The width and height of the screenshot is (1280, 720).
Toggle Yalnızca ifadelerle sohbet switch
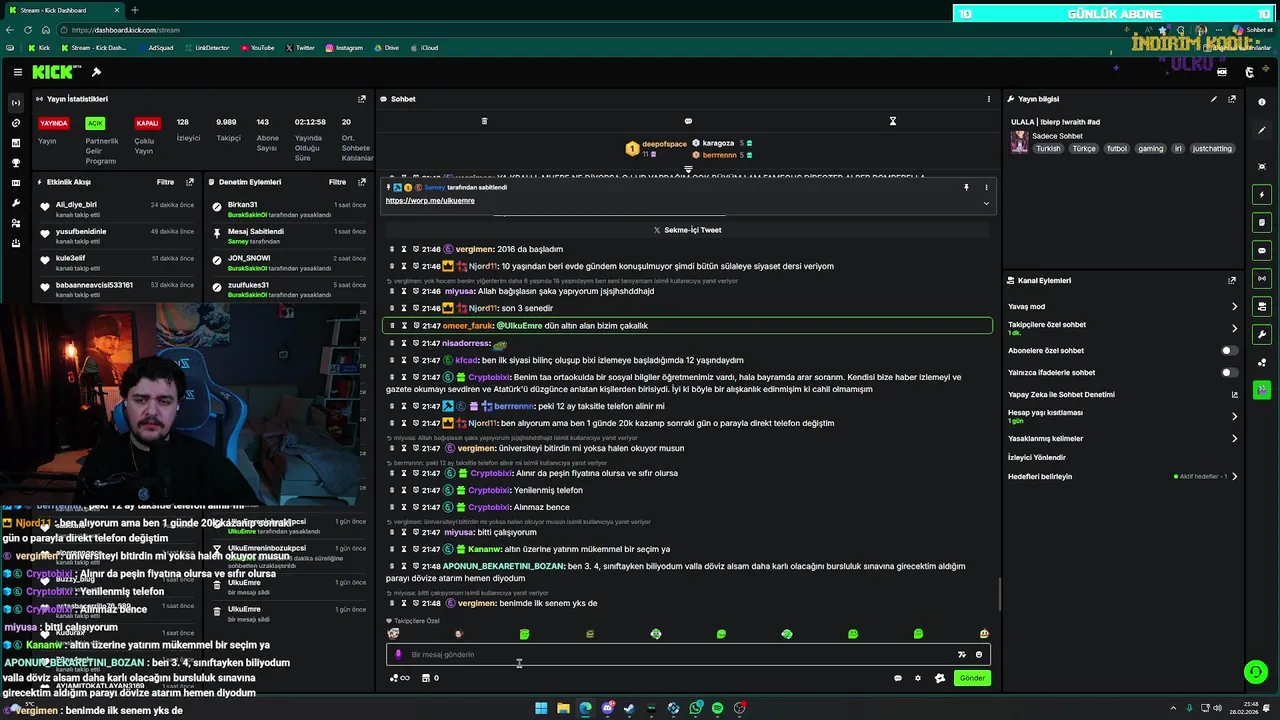click(1229, 373)
